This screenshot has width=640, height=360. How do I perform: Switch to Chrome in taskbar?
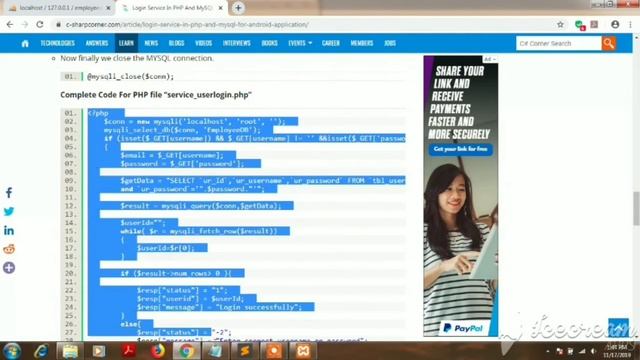[187, 351]
